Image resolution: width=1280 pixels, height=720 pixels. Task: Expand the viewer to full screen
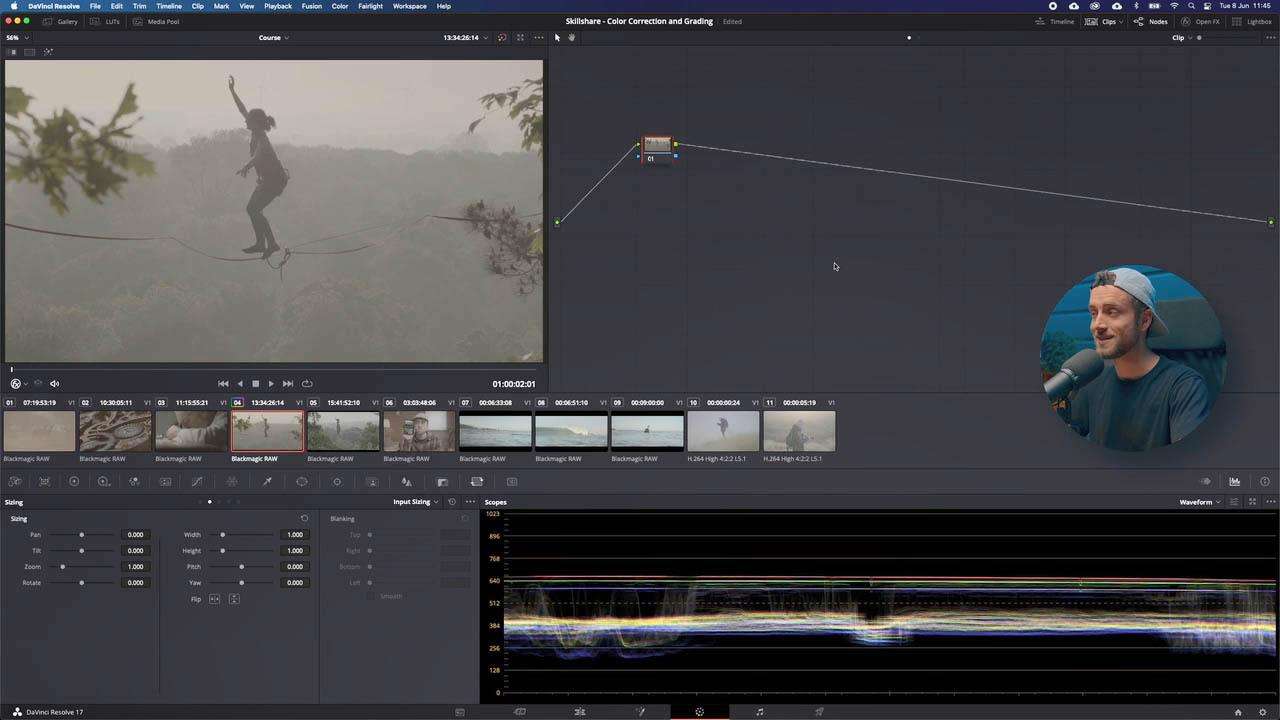click(x=520, y=38)
